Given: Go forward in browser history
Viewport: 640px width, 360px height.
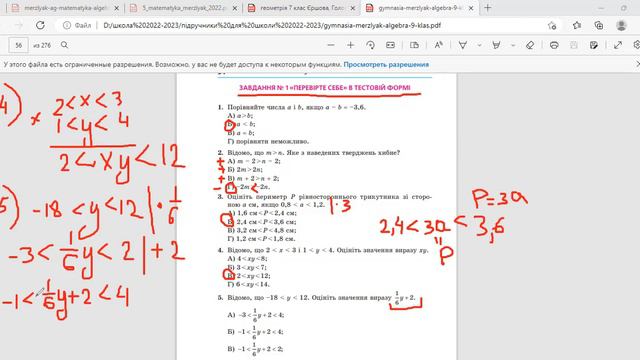Looking at the screenshot, I should (x=19, y=25).
